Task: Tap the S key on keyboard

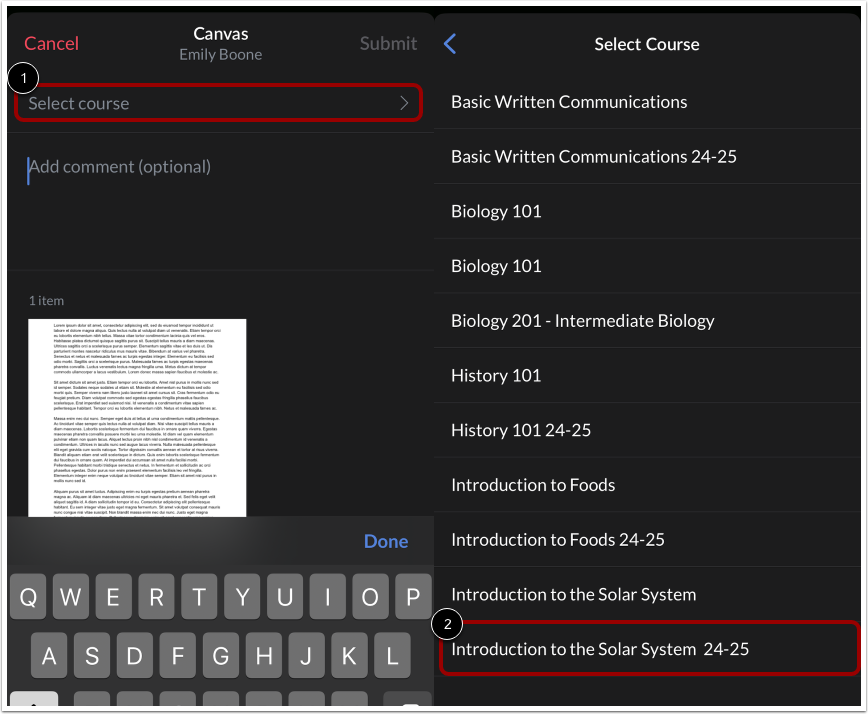Action: (x=92, y=656)
